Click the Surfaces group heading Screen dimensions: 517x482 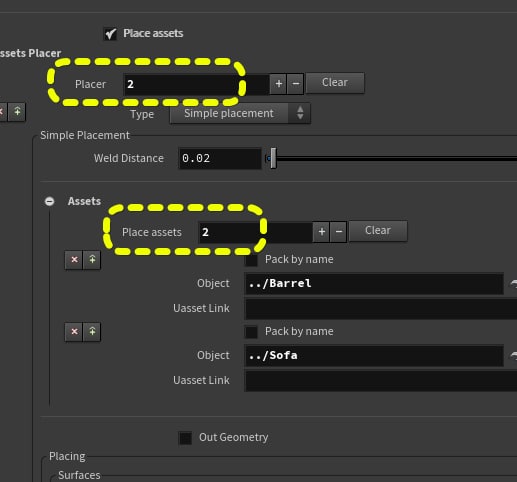[79, 475]
